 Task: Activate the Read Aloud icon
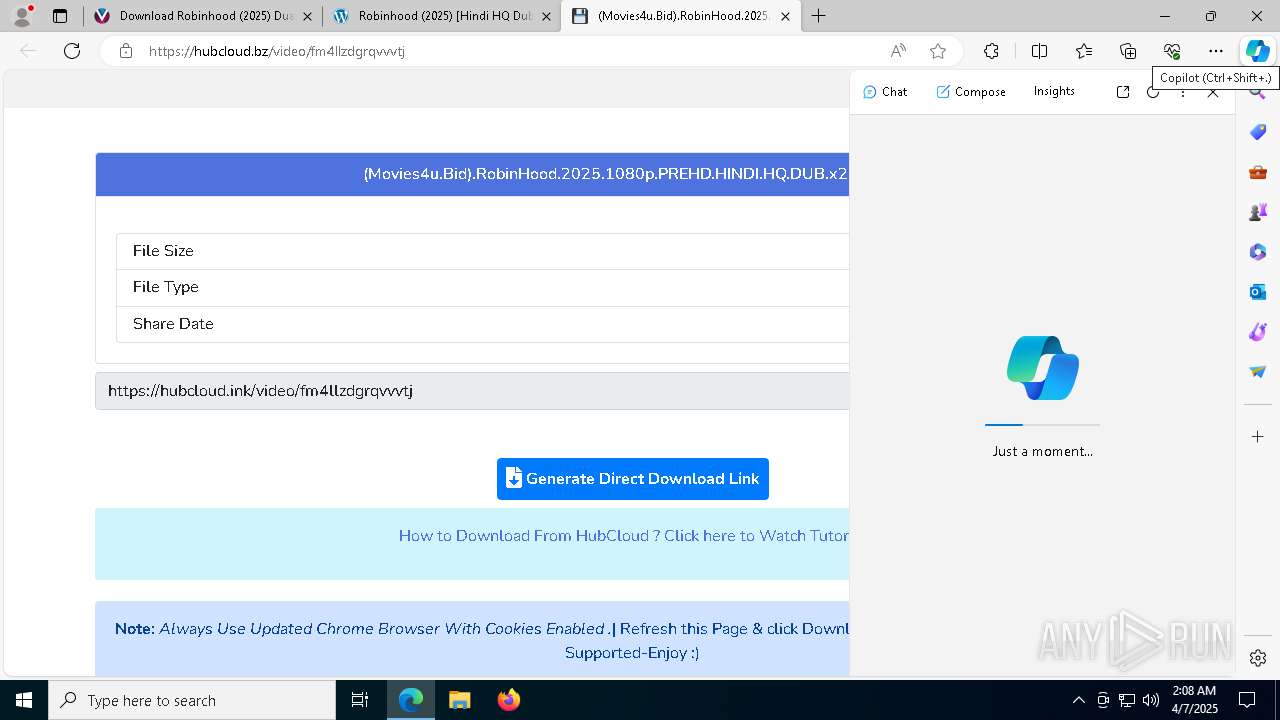(898, 51)
